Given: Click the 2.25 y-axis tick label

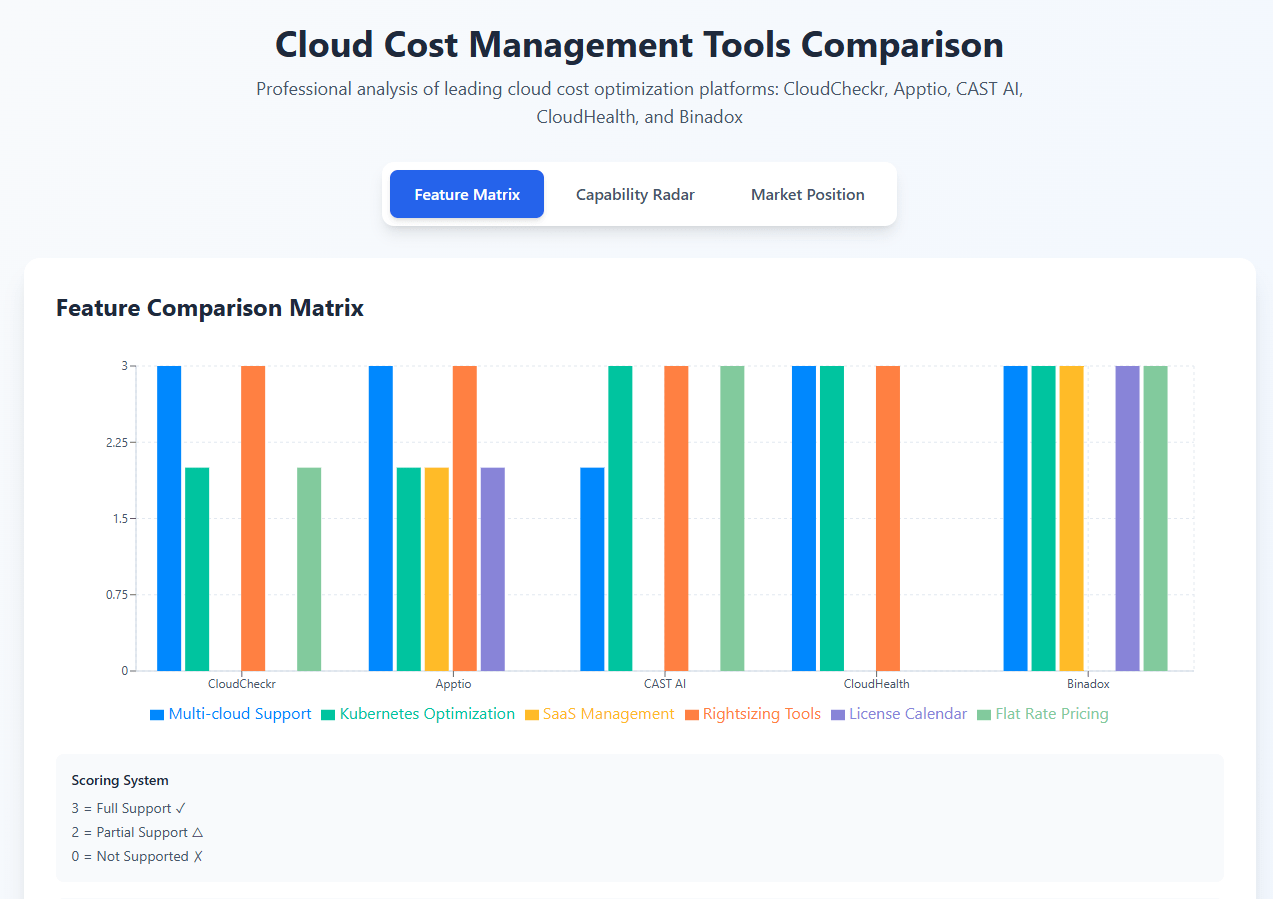Looking at the screenshot, I should (116, 442).
